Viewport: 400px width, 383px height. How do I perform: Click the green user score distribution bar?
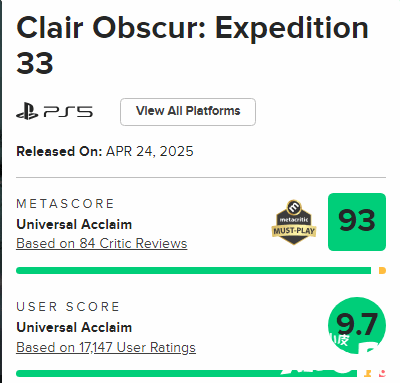[x=187, y=373]
